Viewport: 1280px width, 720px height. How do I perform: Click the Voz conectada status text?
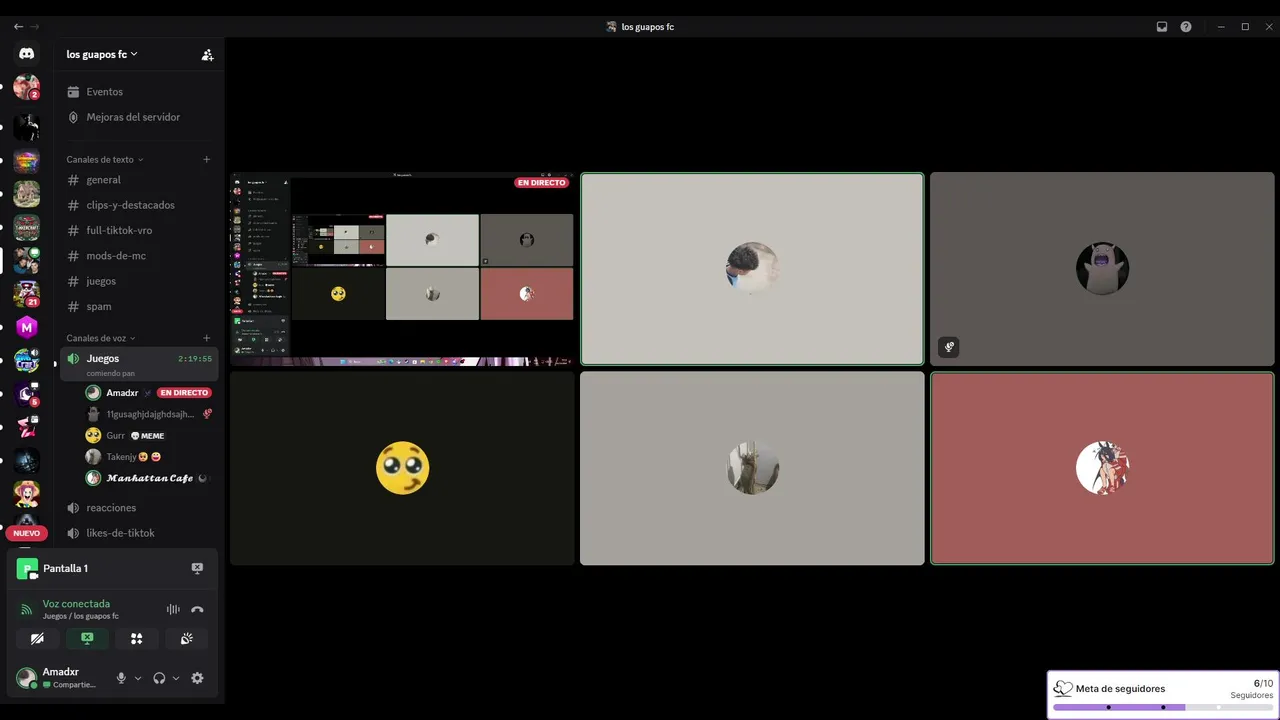click(76, 604)
